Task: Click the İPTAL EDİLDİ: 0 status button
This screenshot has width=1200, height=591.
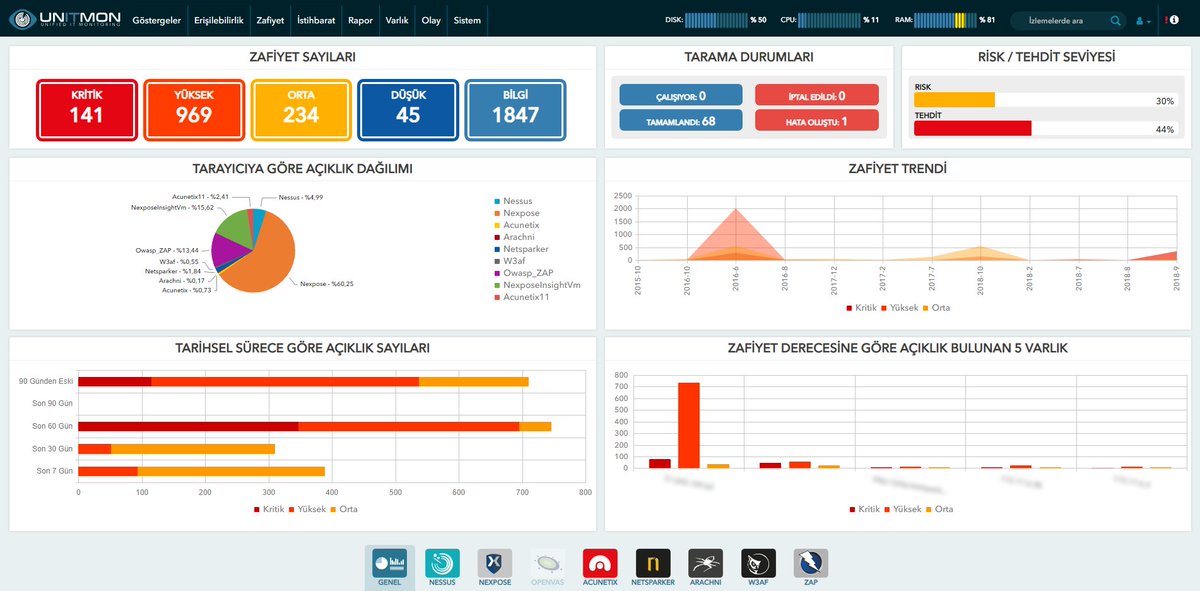Action: (x=817, y=96)
